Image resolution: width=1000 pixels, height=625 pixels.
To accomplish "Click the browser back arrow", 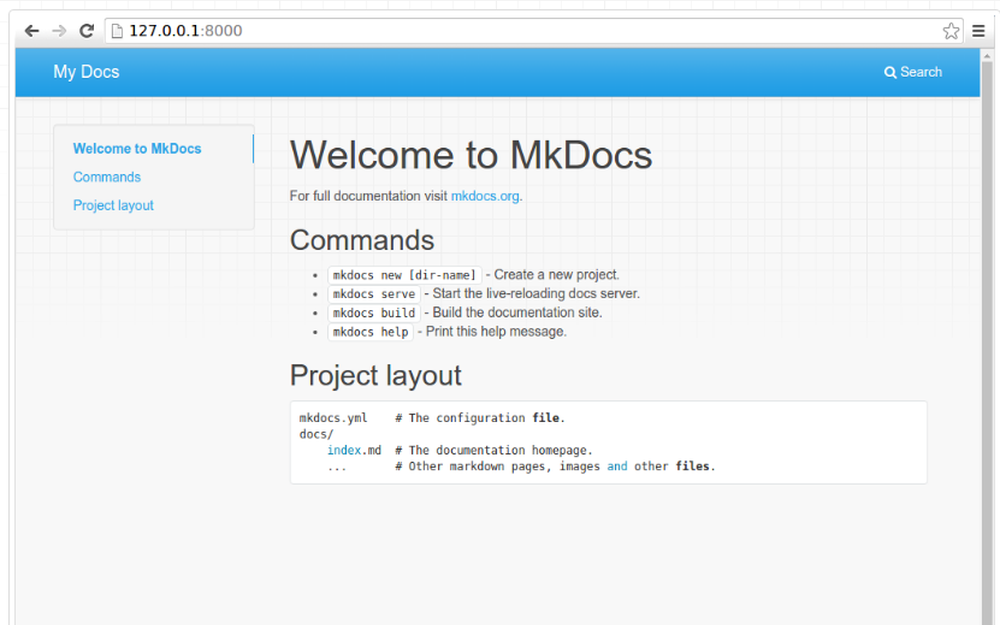I will 31,31.
